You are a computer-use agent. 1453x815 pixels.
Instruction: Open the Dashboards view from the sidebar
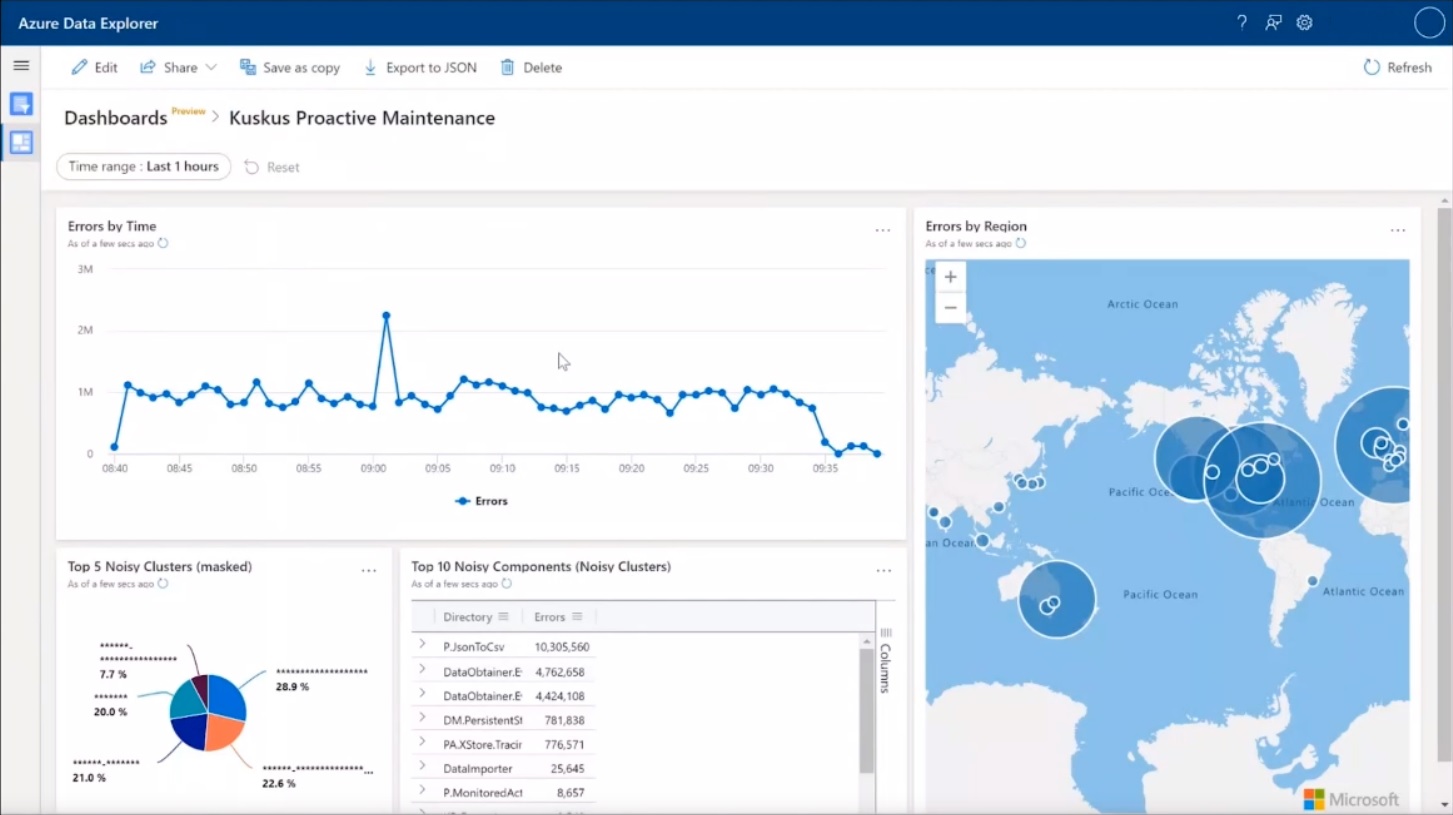pos(21,142)
